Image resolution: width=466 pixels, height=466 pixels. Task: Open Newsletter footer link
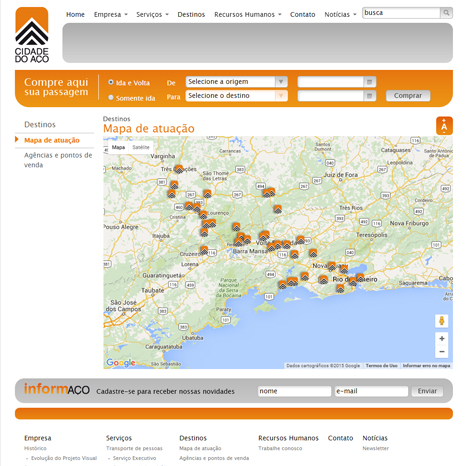click(376, 448)
